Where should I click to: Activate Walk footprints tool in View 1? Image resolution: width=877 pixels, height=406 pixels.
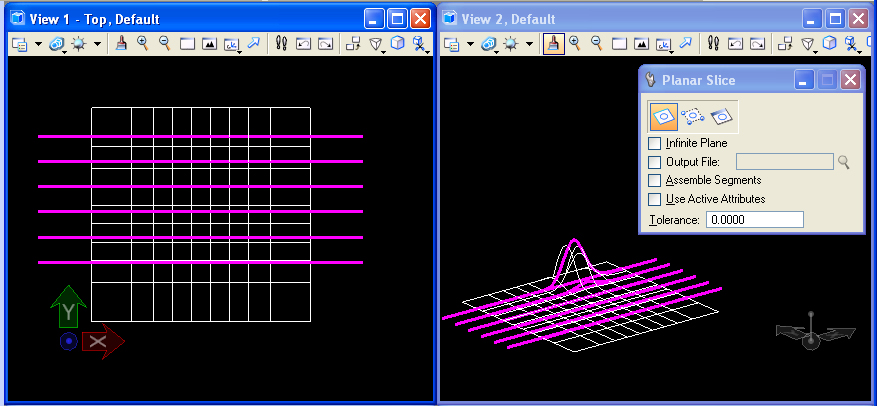pyautogui.click(x=281, y=44)
